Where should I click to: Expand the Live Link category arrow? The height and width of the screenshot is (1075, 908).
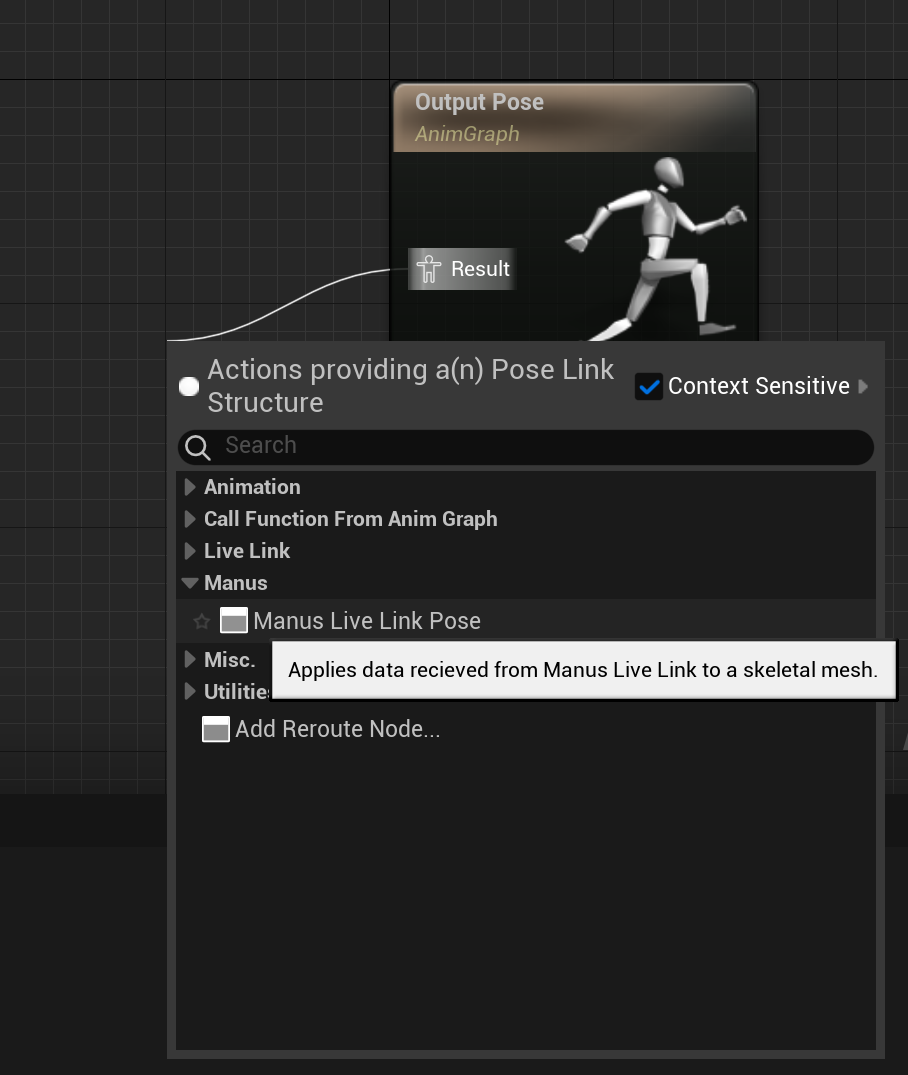[x=190, y=551]
